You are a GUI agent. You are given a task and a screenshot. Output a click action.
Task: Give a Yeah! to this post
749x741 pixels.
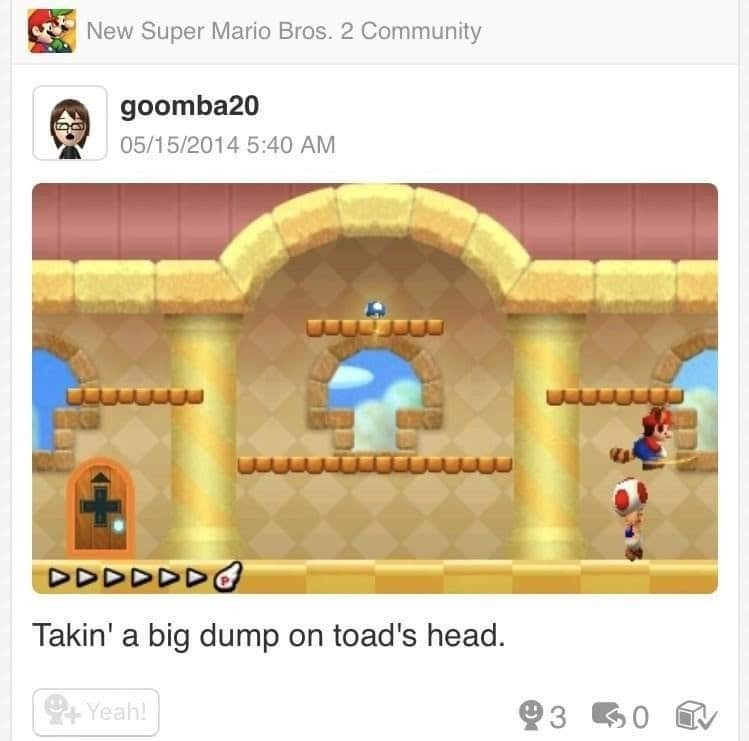[x=96, y=712]
